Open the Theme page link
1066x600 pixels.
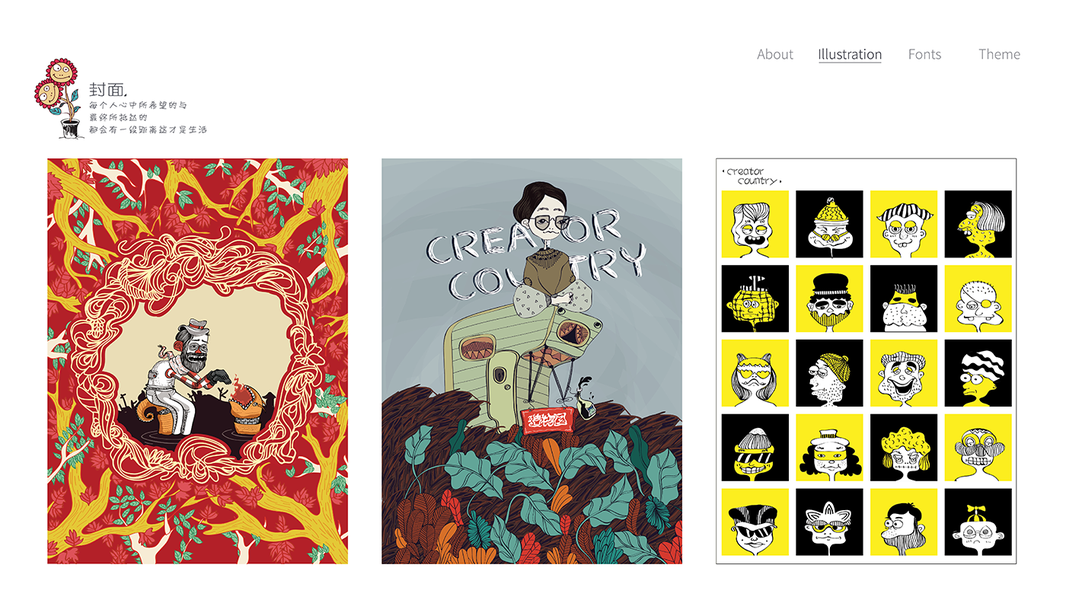click(x=999, y=54)
